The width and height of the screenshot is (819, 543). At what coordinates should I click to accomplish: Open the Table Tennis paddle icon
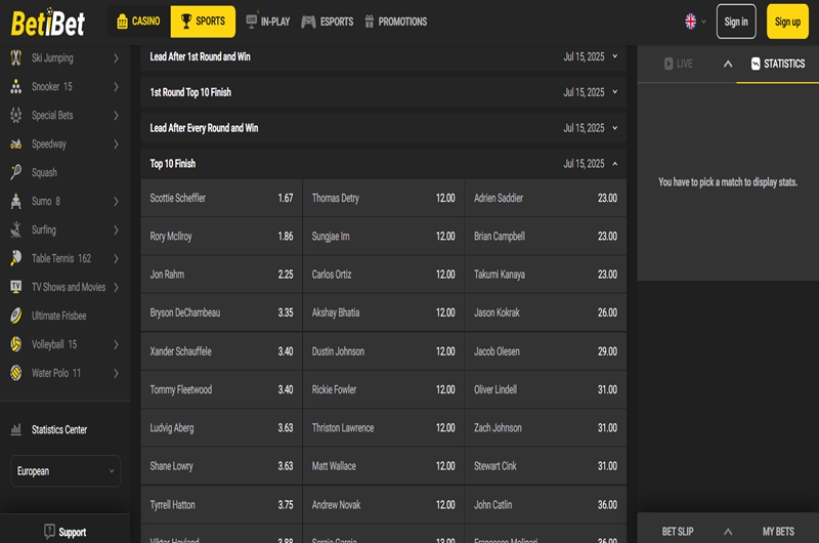pos(16,258)
